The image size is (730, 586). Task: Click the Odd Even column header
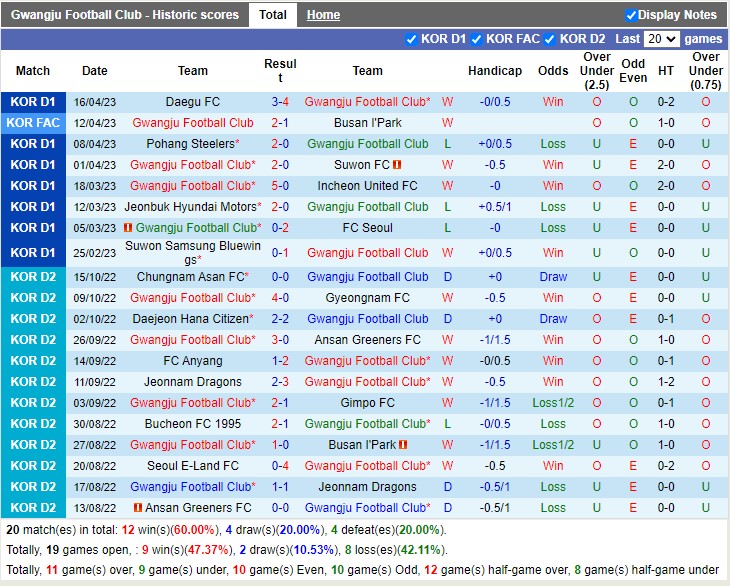point(633,71)
